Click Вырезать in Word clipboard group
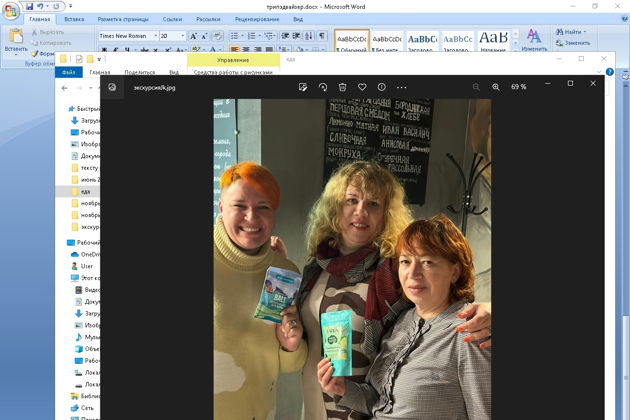630x420 pixels. [x=48, y=32]
